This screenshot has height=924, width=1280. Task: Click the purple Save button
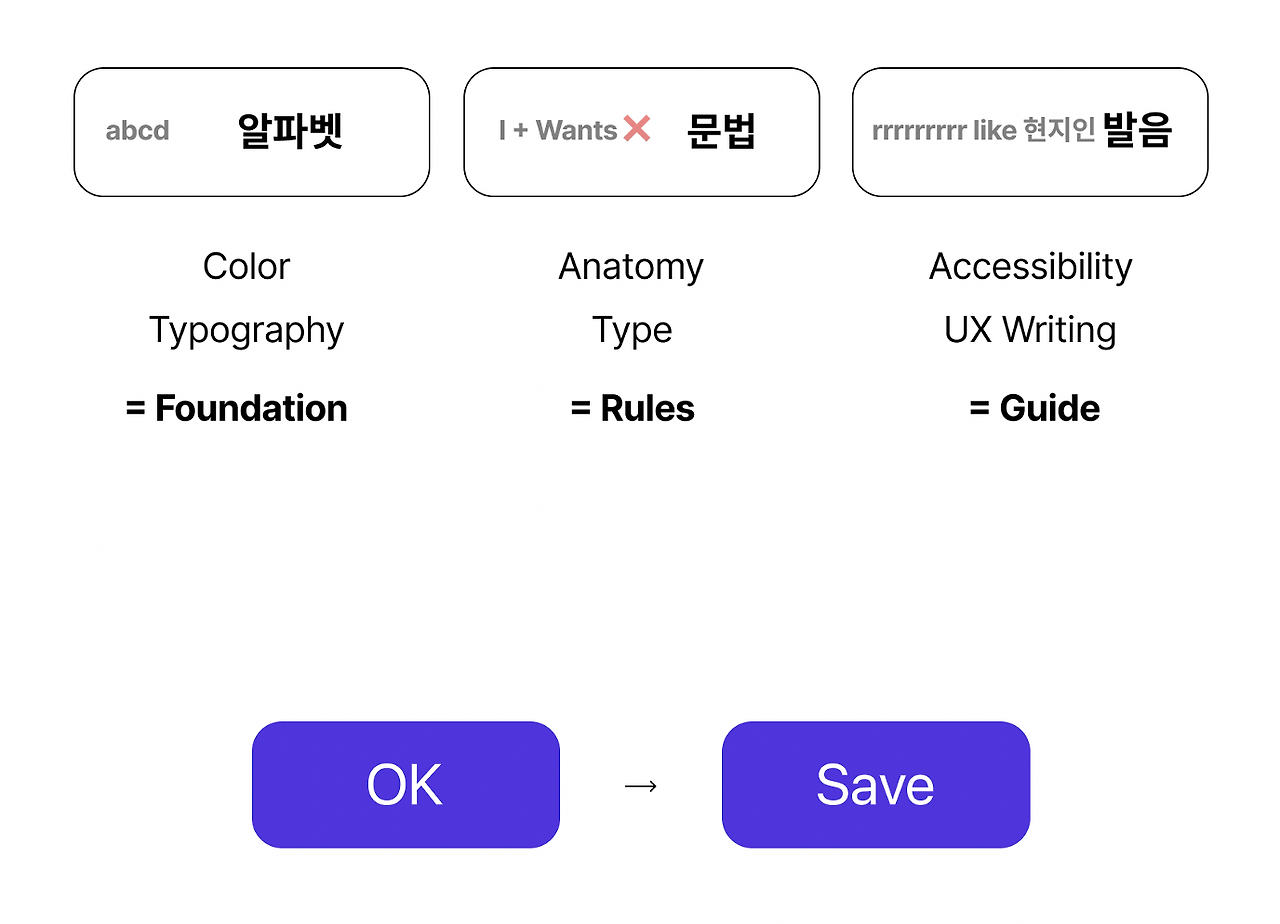[875, 785]
